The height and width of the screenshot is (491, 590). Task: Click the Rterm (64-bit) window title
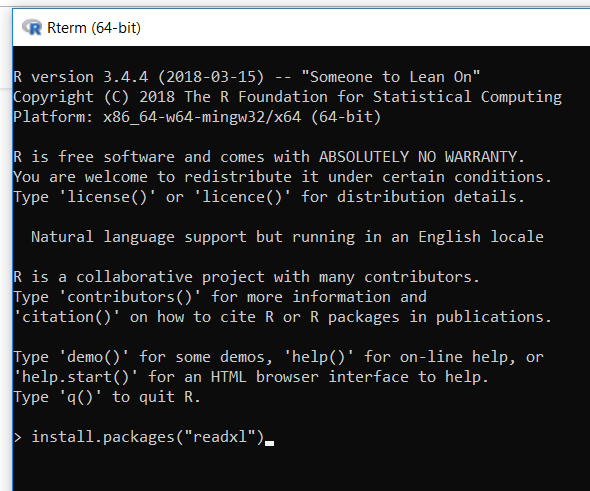point(94,28)
